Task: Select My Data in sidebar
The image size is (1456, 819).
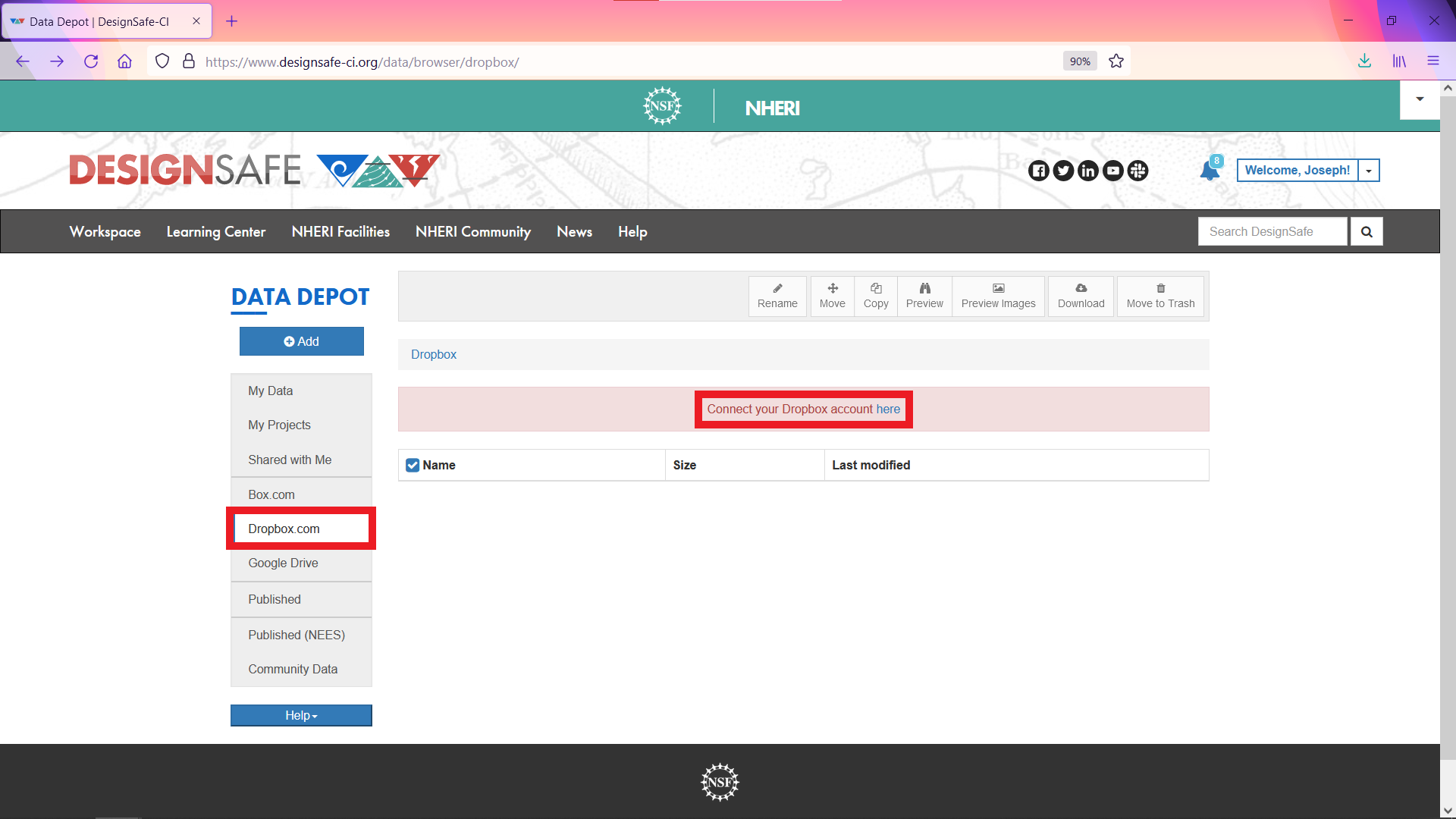Action: point(301,391)
